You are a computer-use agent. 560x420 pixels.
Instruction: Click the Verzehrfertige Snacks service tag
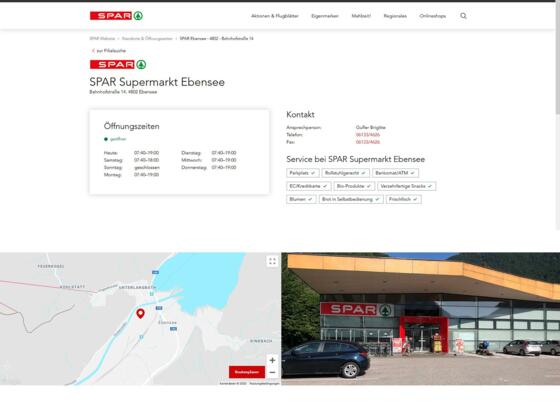click(406, 186)
